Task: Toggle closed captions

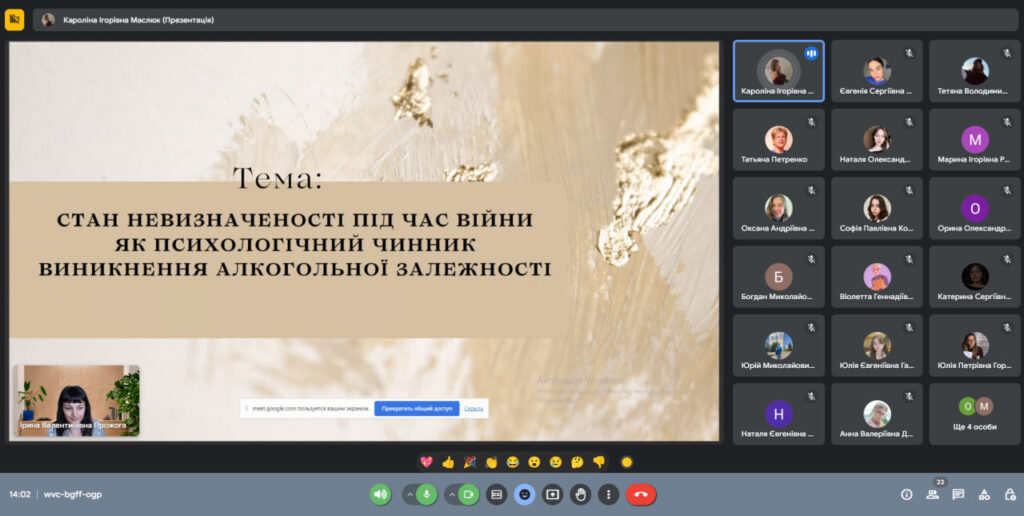Action: point(496,494)
